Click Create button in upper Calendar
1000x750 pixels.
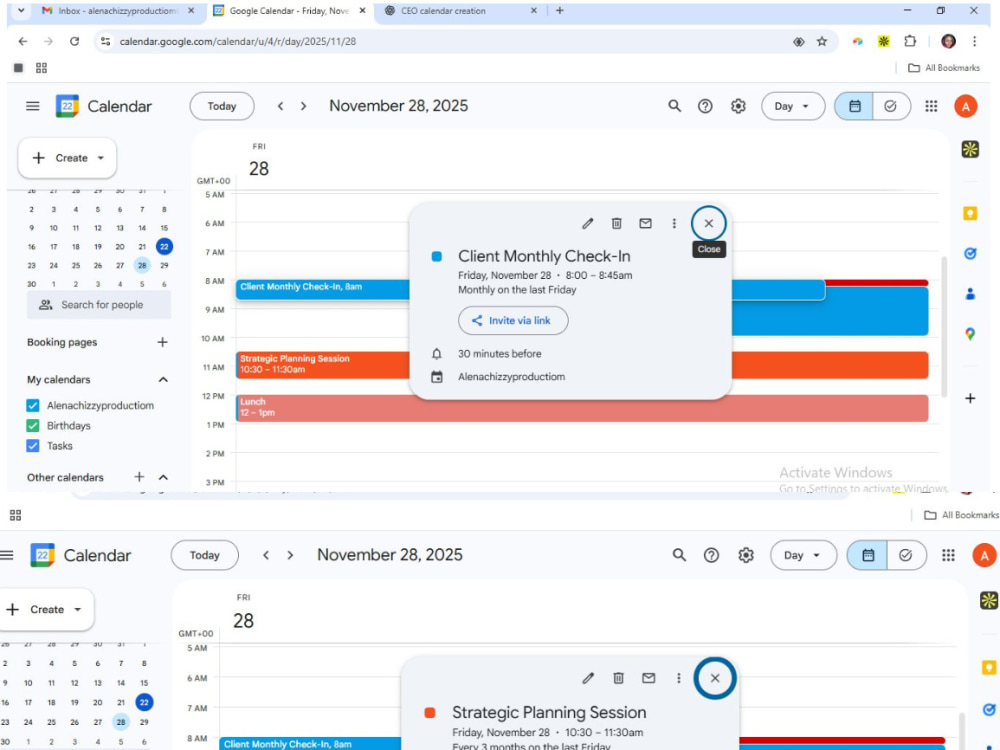coord(68,158)
